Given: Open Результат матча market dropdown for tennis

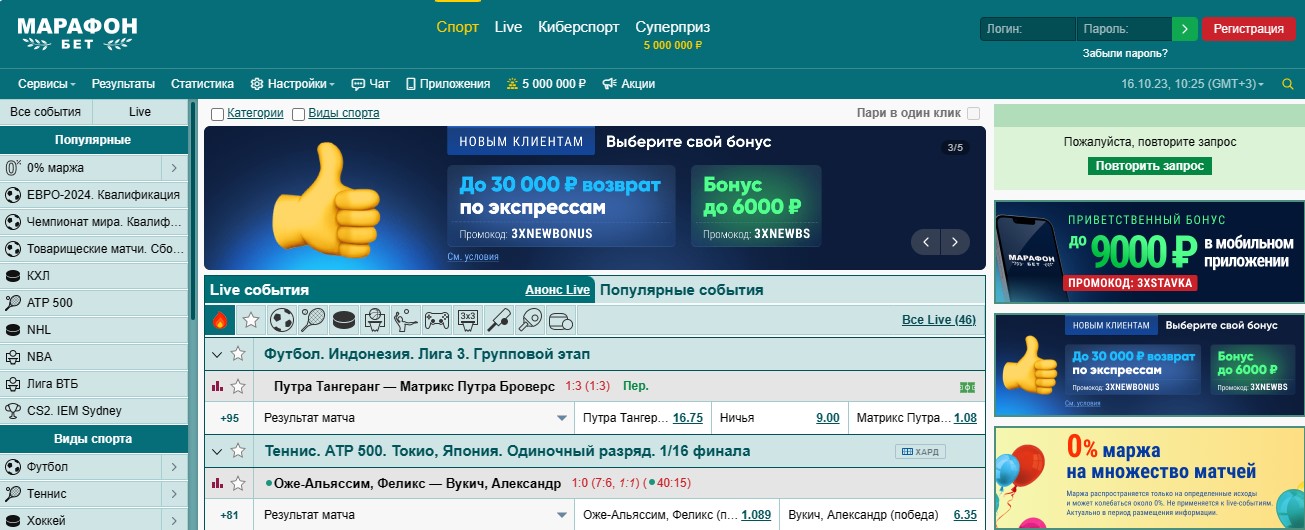Looking at the screenshot, I should (x=413, y=515).
